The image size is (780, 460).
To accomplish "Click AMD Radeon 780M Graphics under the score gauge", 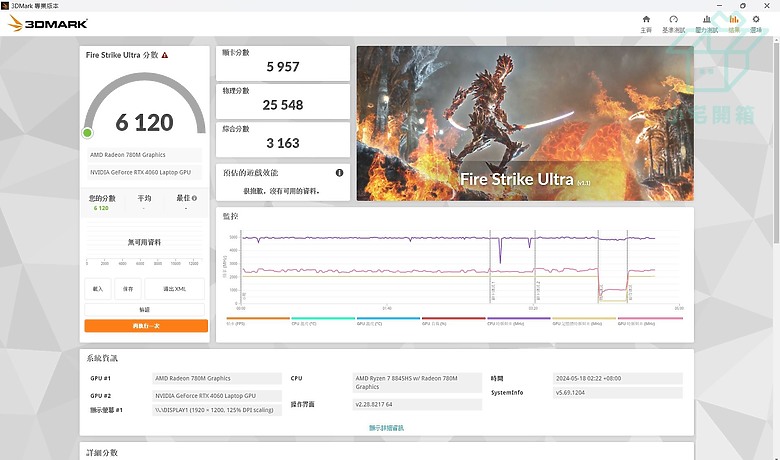I will coord(144,155).
